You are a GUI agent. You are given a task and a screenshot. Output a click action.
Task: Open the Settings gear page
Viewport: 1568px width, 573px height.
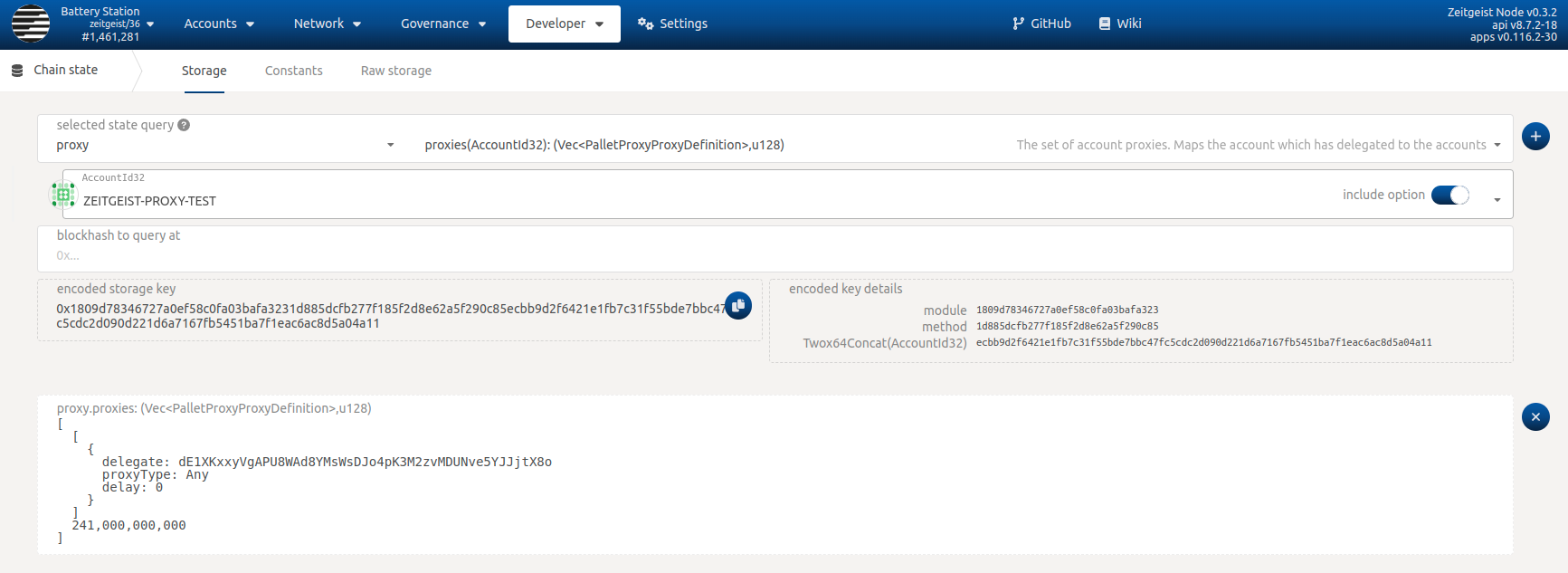pyautogui.click(x=672, y=24)
